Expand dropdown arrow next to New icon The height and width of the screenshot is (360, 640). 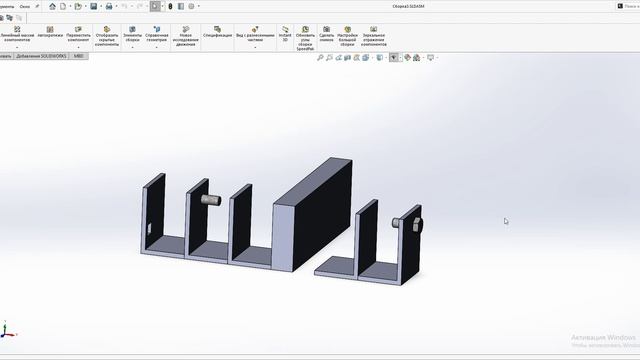point(70,6)
